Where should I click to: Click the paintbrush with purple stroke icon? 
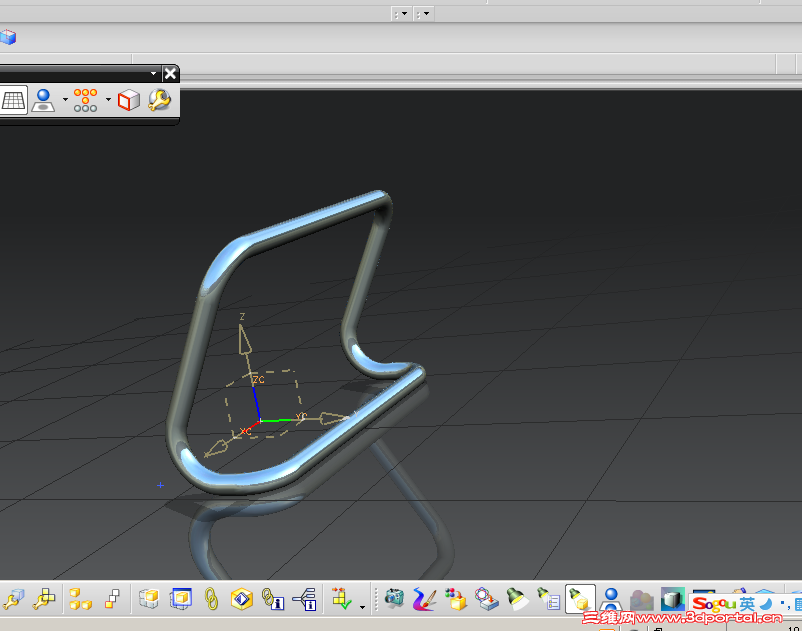(425, 599)
